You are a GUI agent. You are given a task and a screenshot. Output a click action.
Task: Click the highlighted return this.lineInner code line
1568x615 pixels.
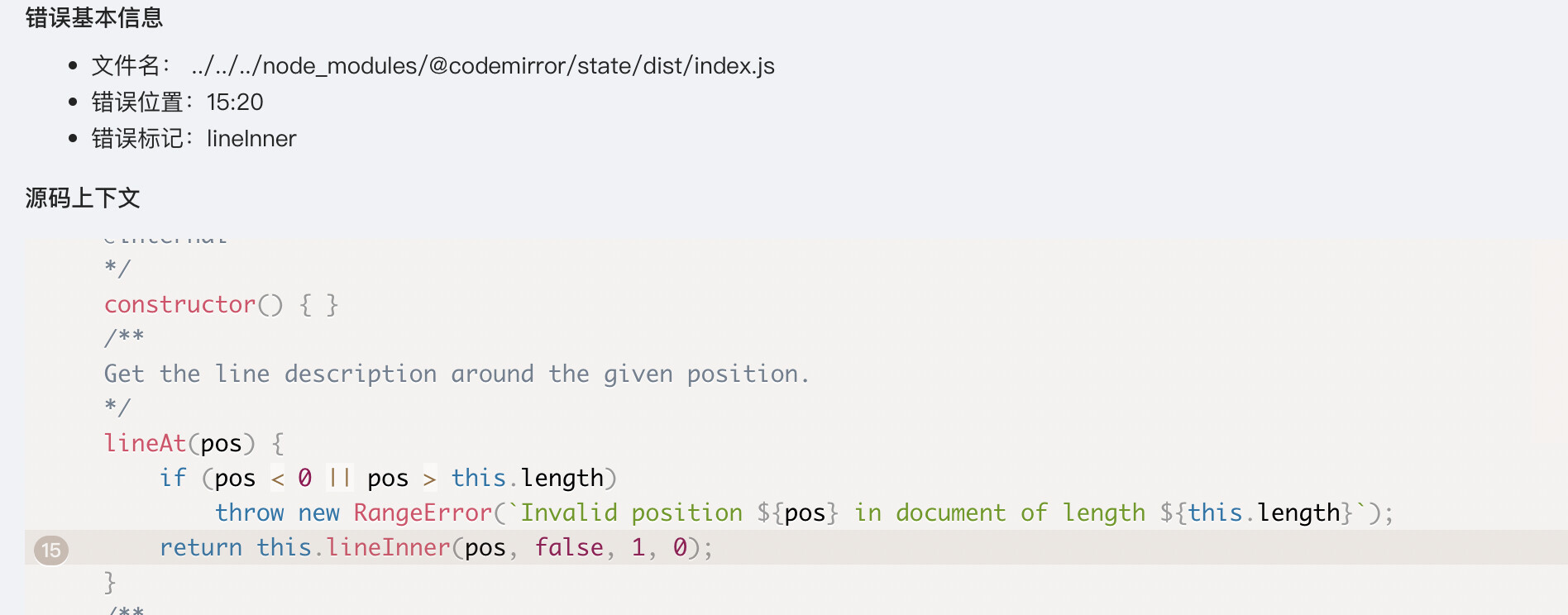tap(796, 547)
